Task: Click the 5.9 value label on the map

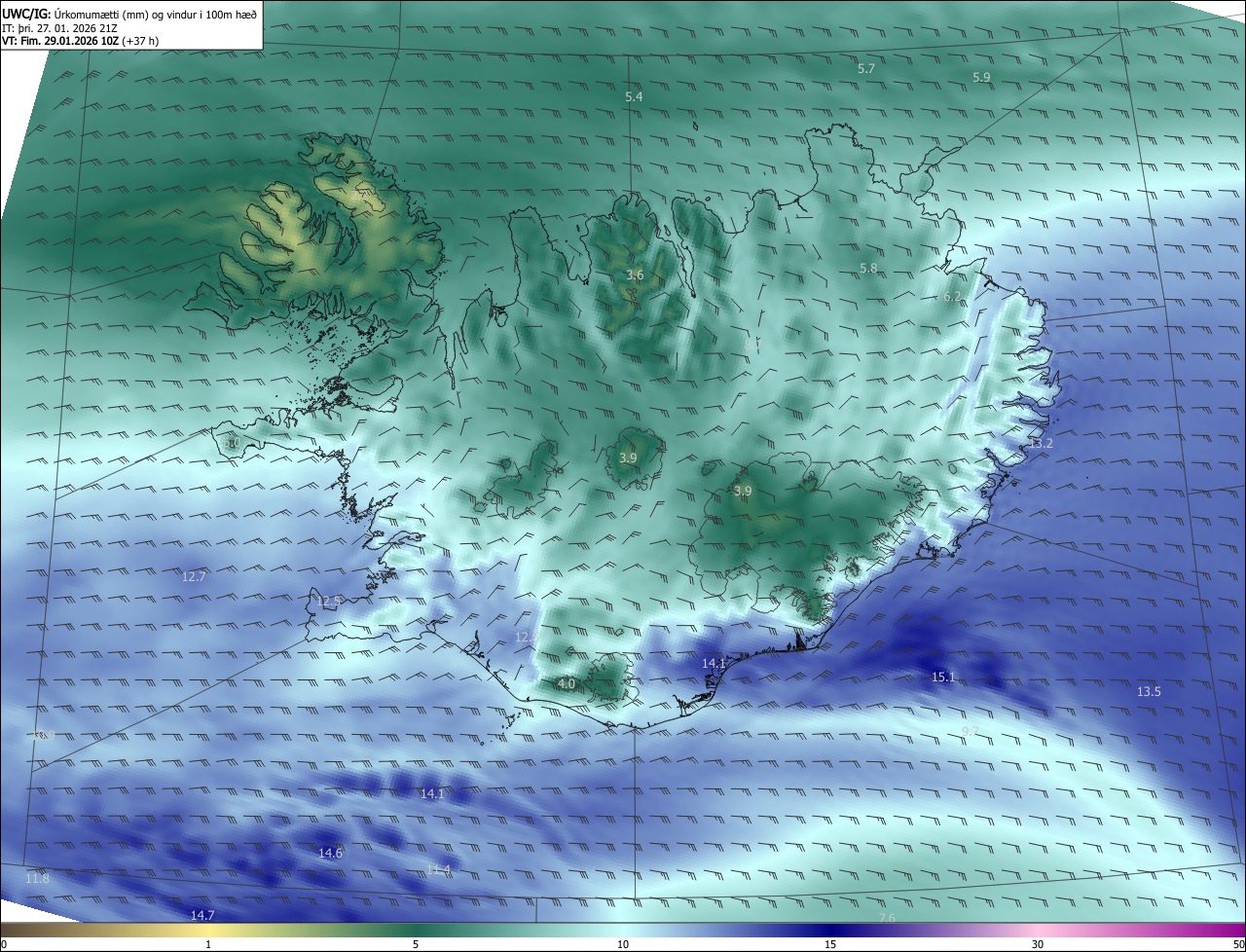Action: click(x=981, y=77)
